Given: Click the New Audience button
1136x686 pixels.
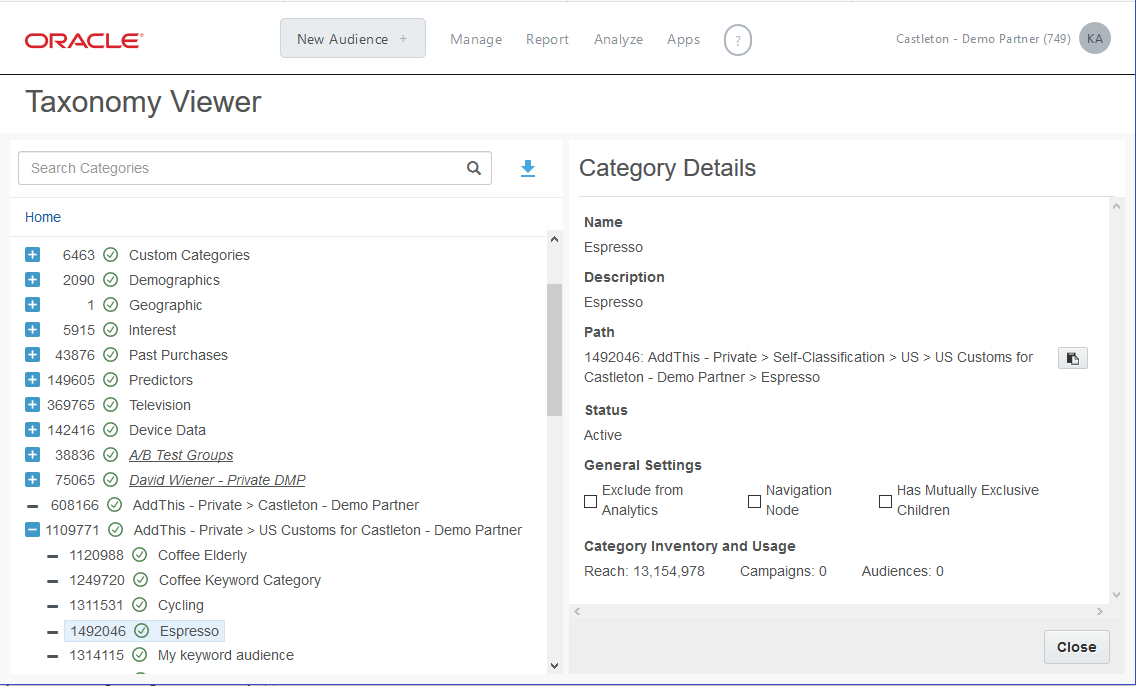Looking at the screenshot, I should [353, 38].
